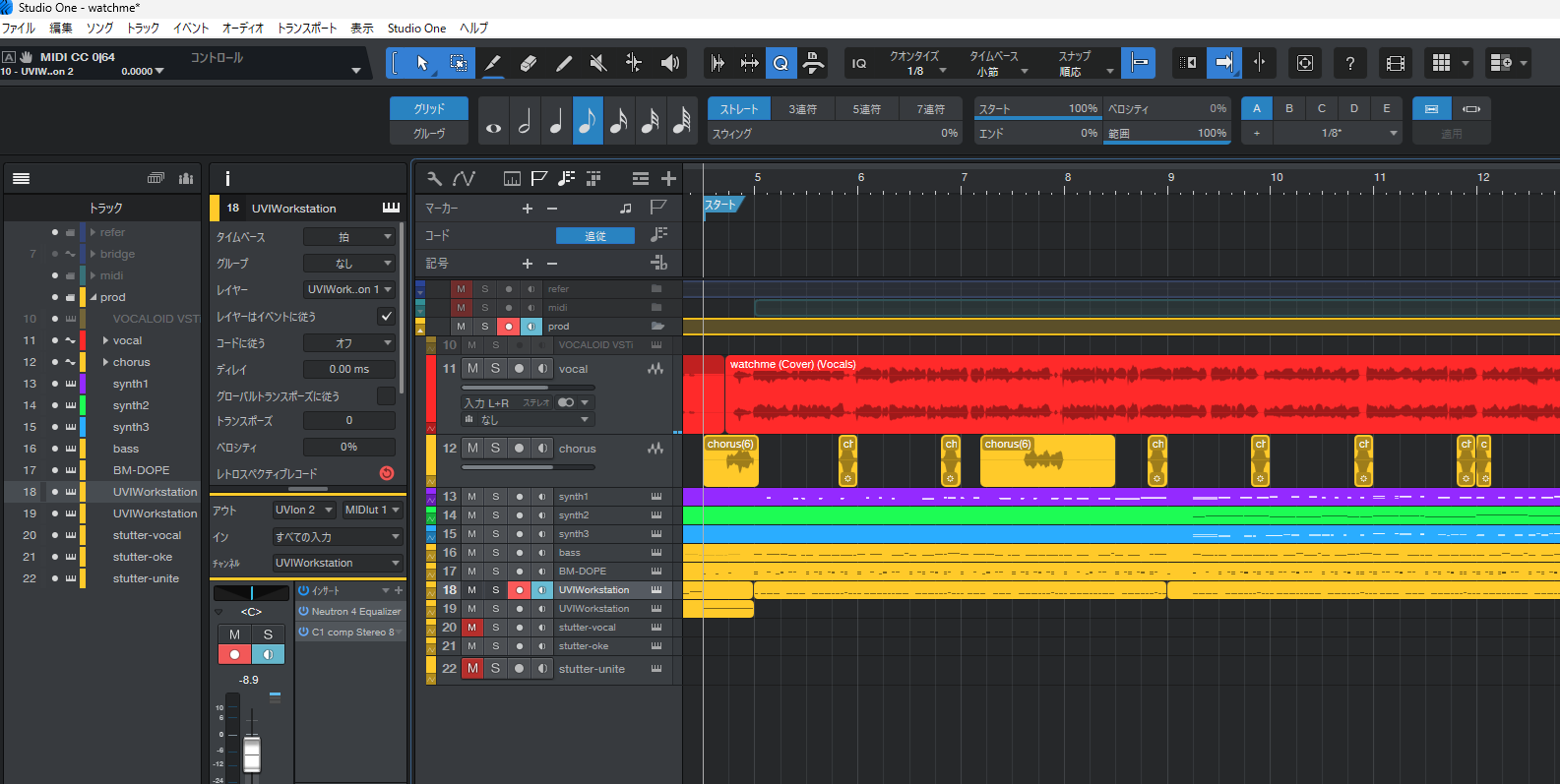Click the グリッド button
1560x784 pixels.
pos(428,108)
